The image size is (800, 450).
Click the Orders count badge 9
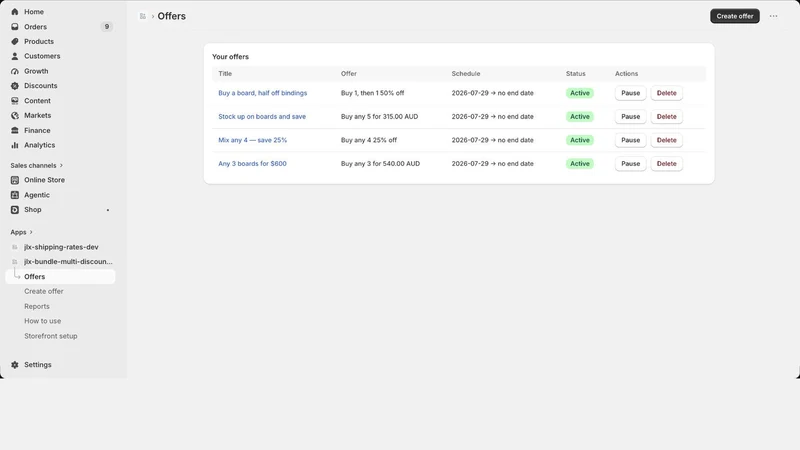[107, 27]
